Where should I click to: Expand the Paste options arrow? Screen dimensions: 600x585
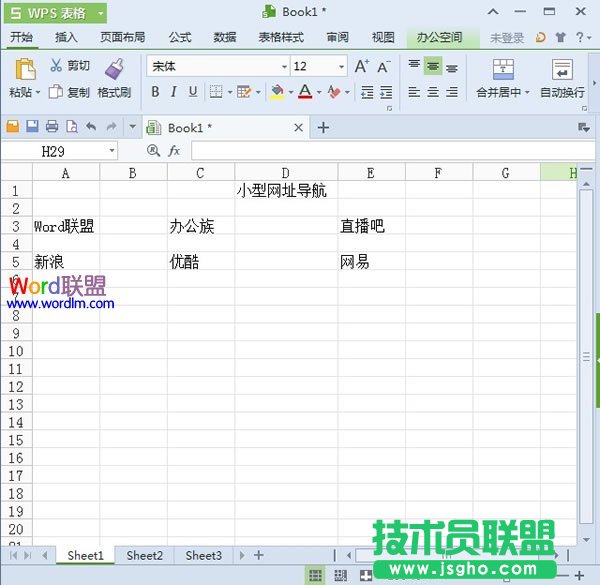(38, 92)
